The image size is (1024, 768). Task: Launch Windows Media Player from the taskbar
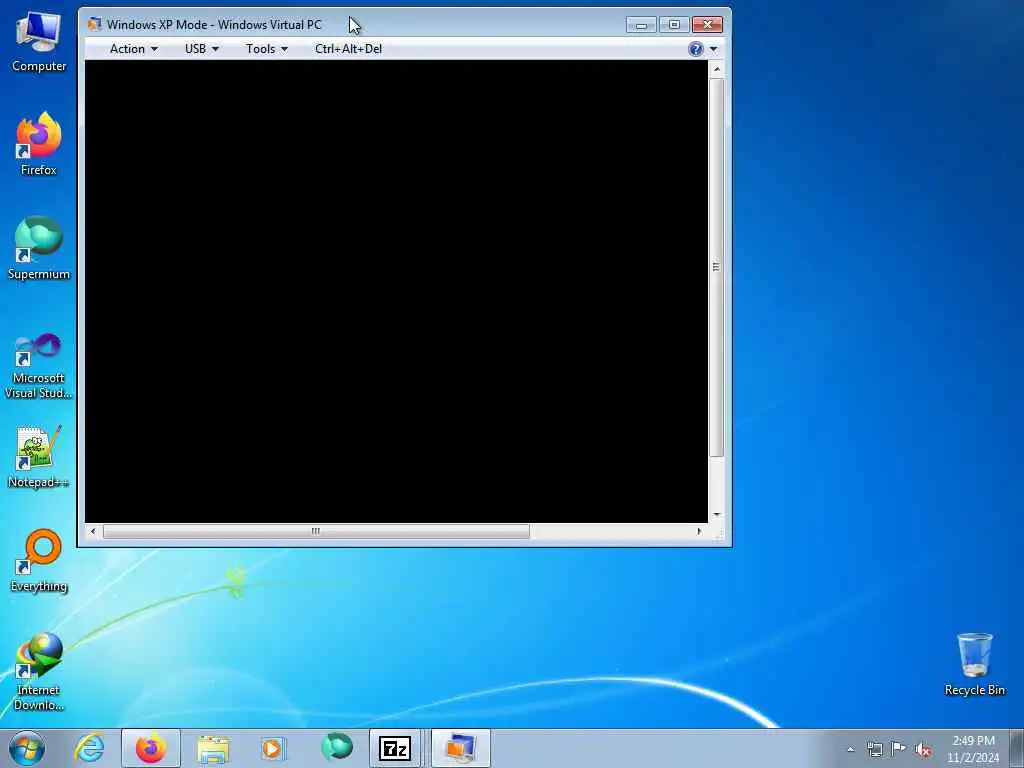(x=272, y=748)
